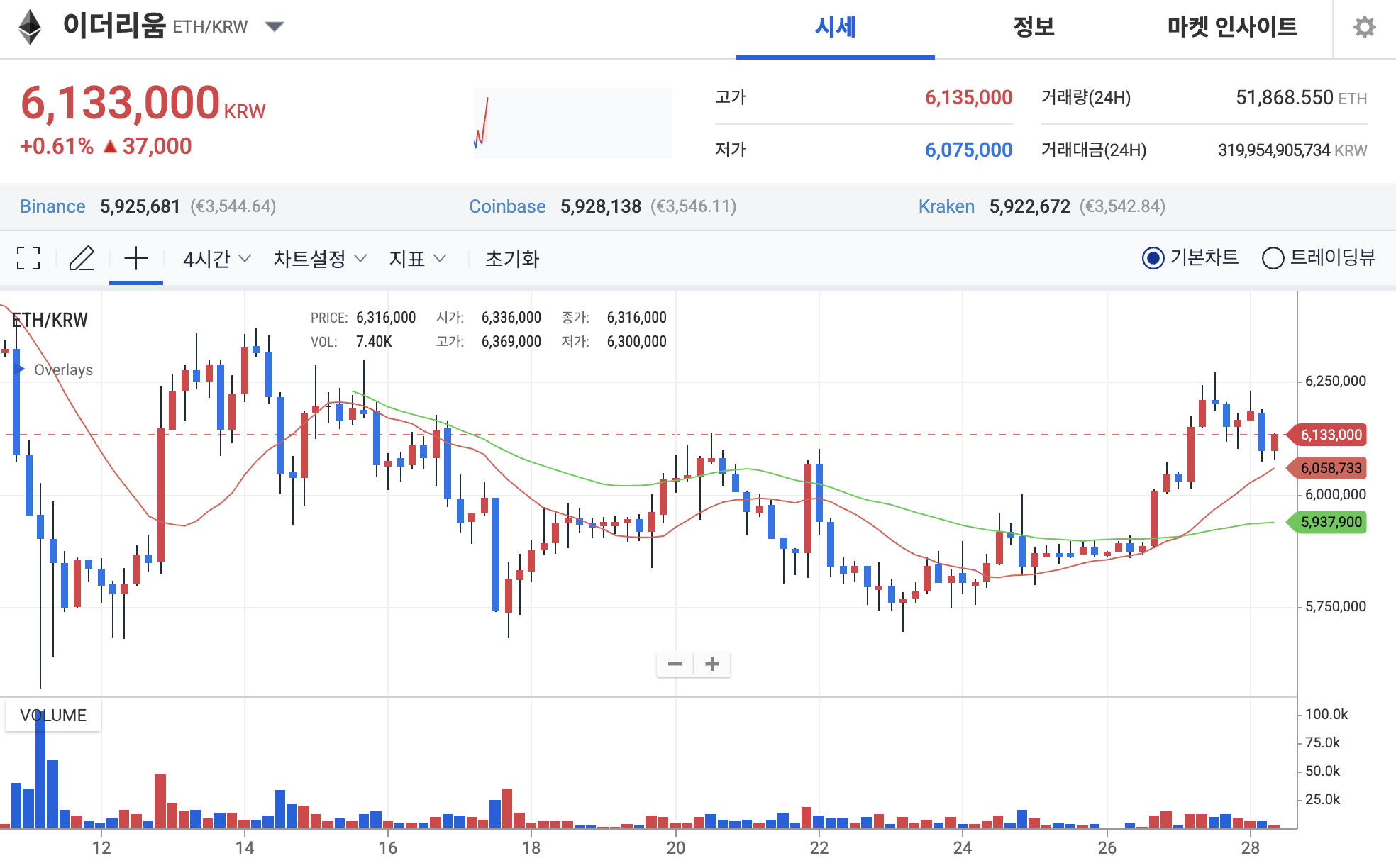
Task: Open the Binance exchange link
Action: [53, 206]
